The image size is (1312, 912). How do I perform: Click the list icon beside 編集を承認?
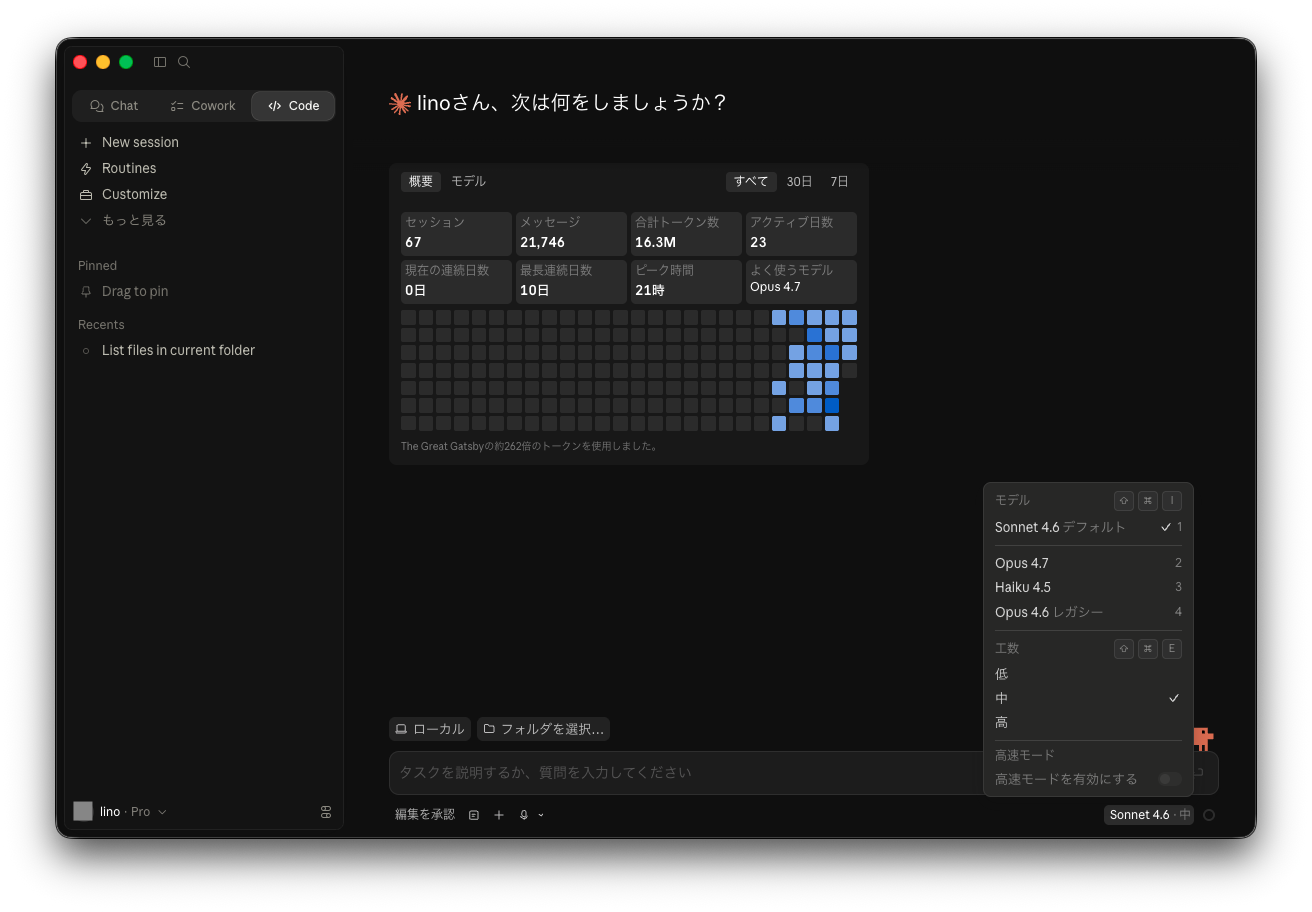[x=474, y=815]
